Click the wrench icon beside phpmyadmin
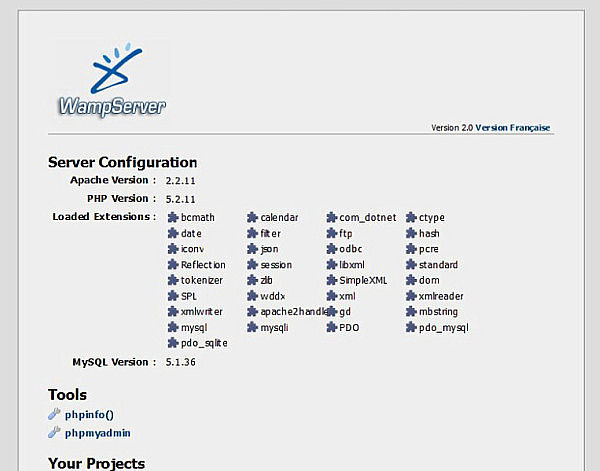Screen dimensions: 600x471 pos(54,432)
